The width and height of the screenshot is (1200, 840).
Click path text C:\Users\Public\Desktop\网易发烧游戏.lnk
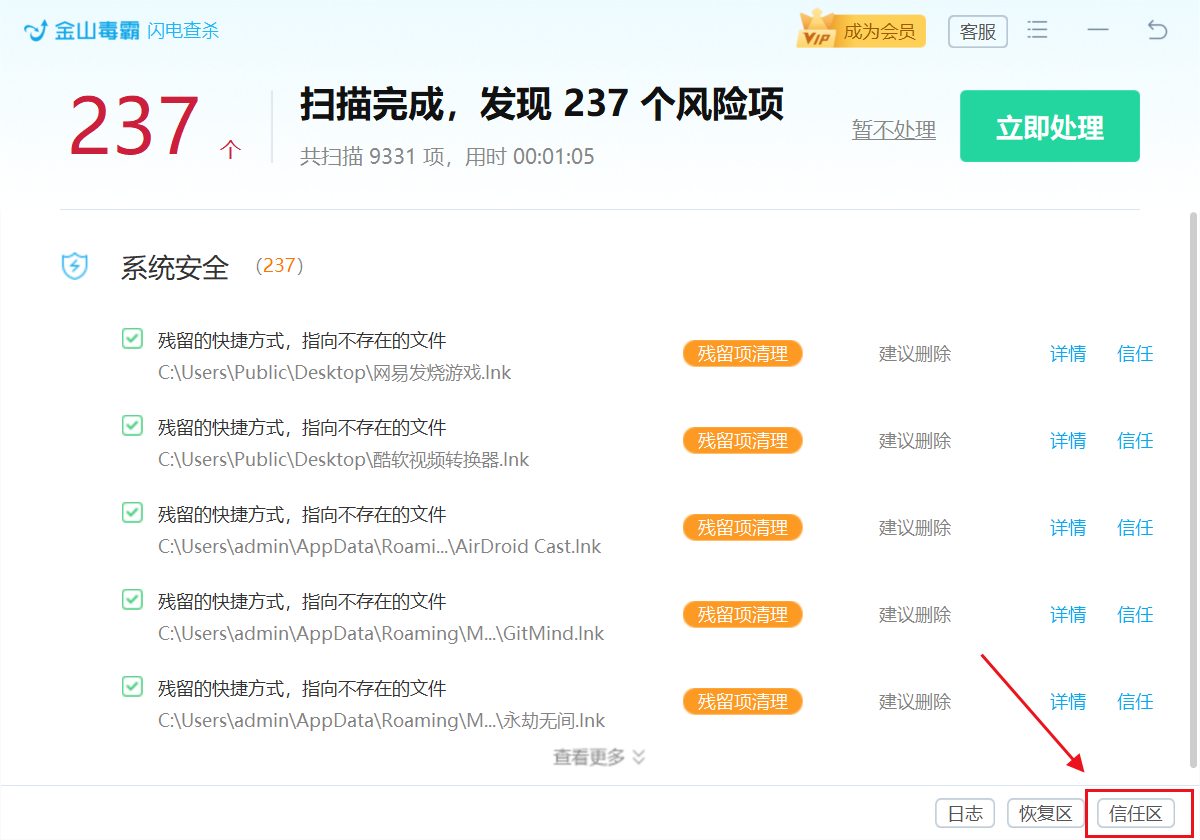(335, 373)
